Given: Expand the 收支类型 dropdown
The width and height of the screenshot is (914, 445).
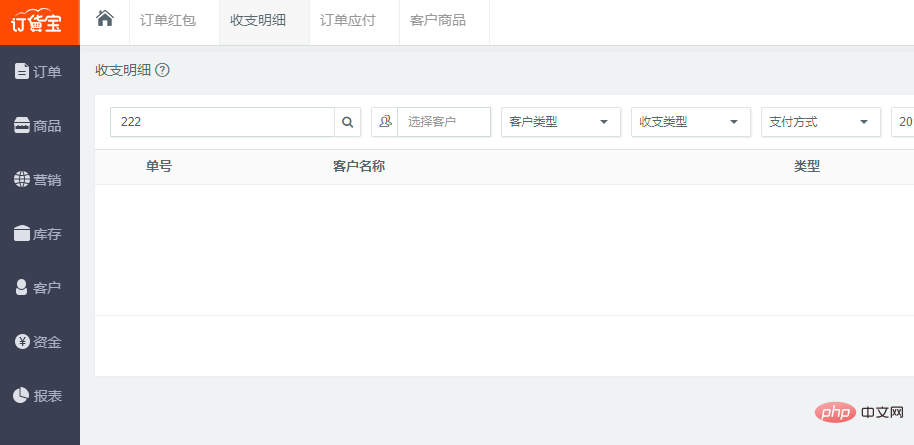Looking at the screenshot, I should (x=691, y=122).
